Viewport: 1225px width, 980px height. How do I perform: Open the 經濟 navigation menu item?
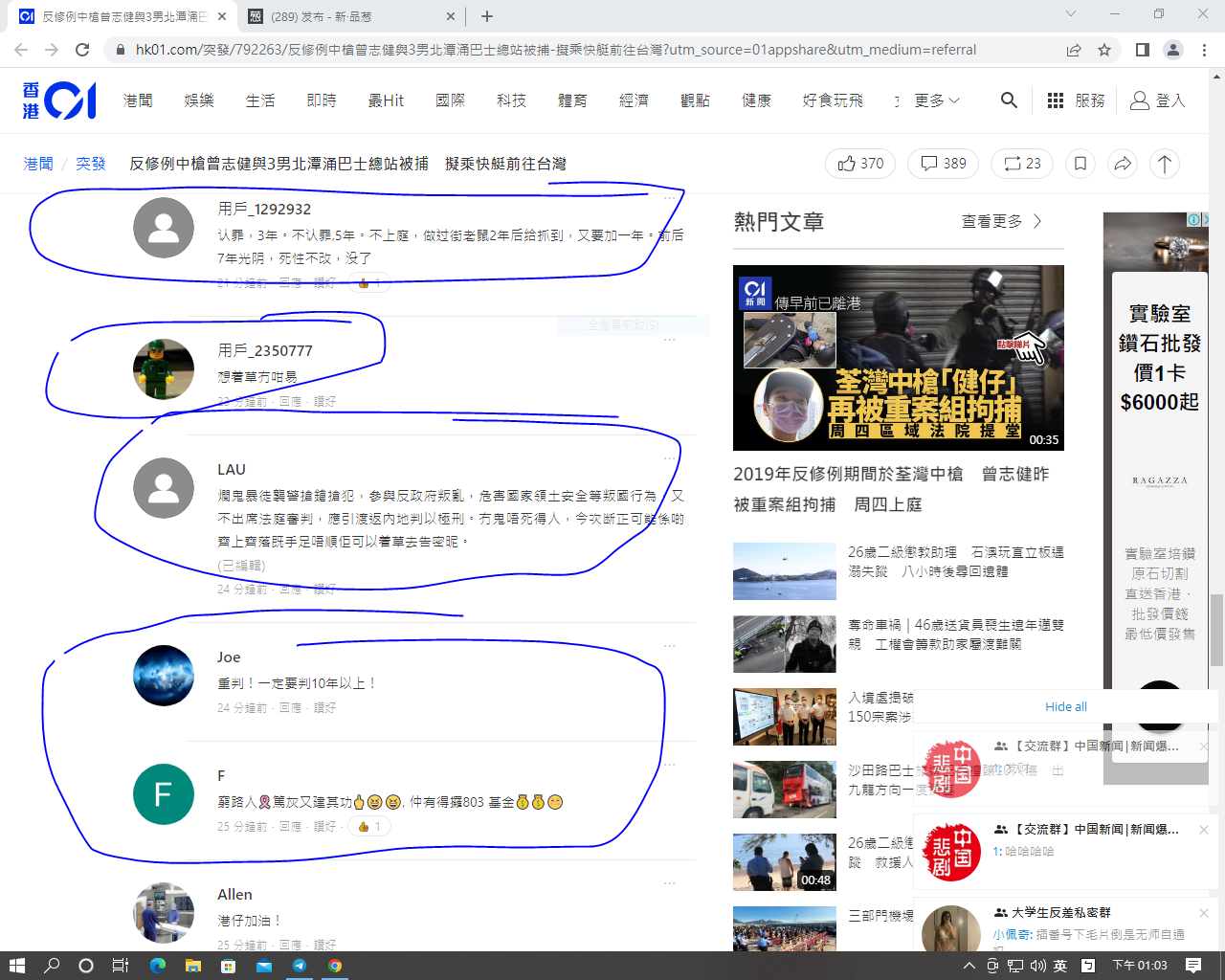point(634,100)
